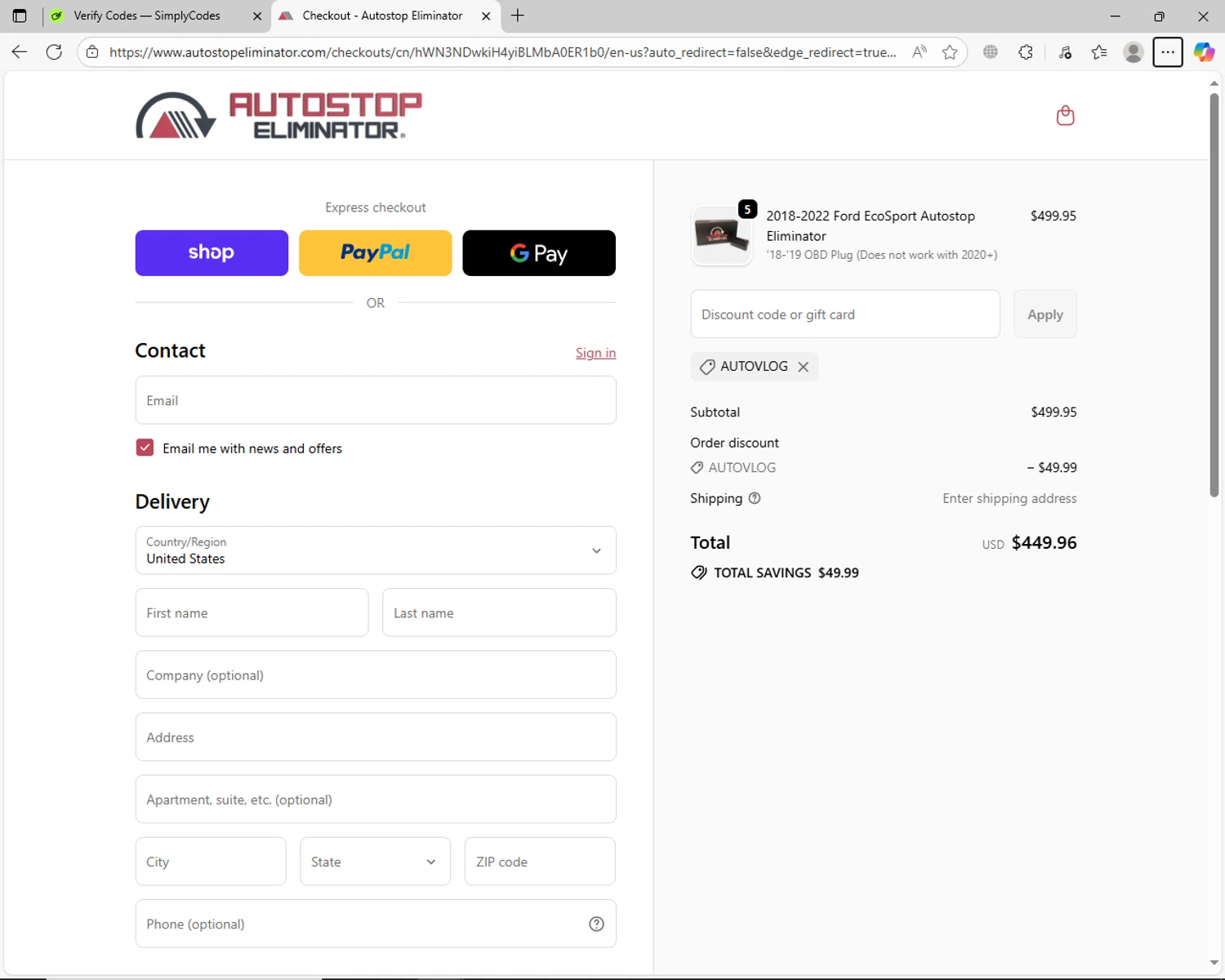Click the scrollbar down arrow

pyautogui.click(x=1214, y=963)
